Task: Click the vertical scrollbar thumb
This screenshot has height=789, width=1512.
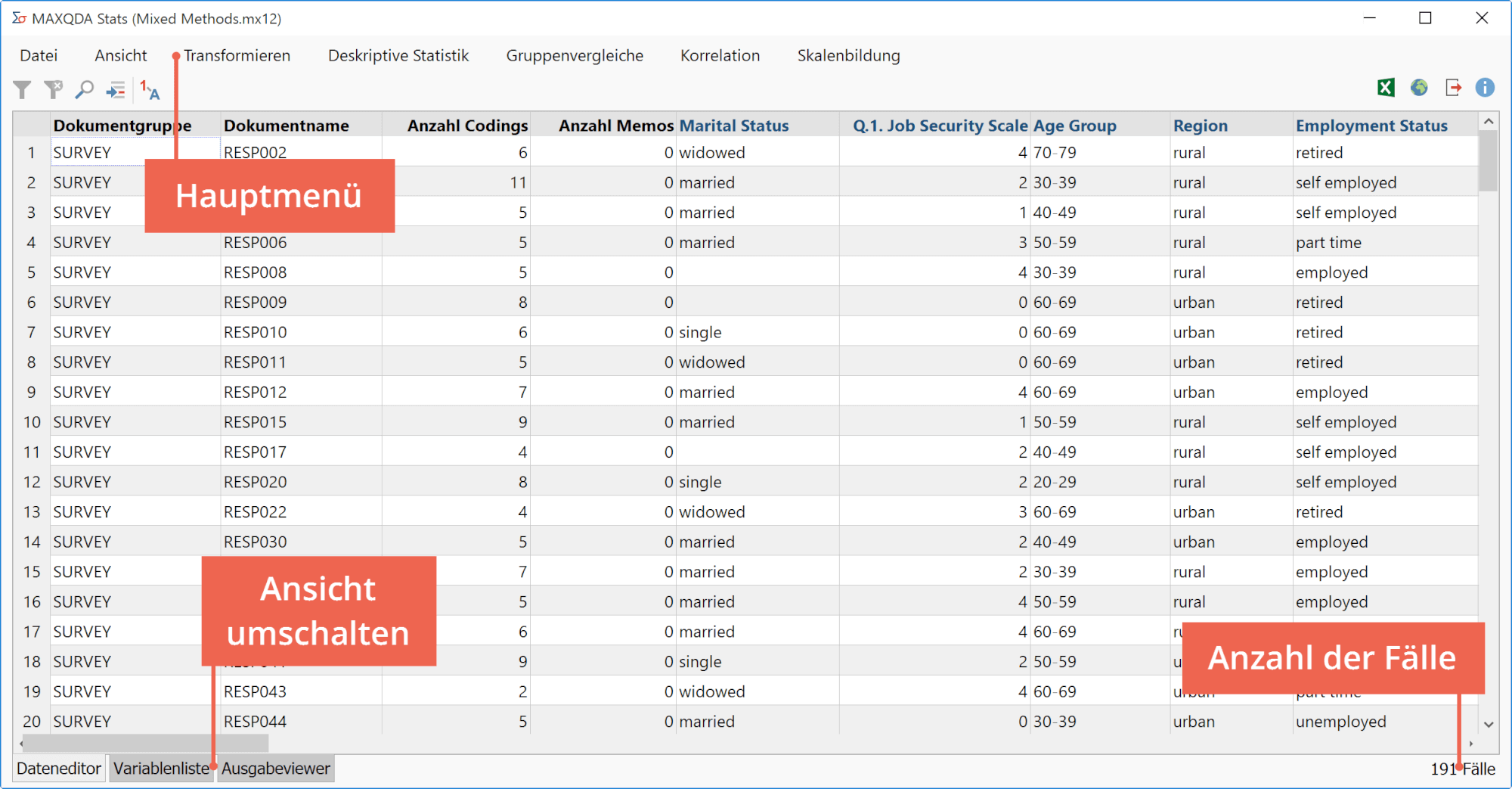Action: click(1489, 161)
